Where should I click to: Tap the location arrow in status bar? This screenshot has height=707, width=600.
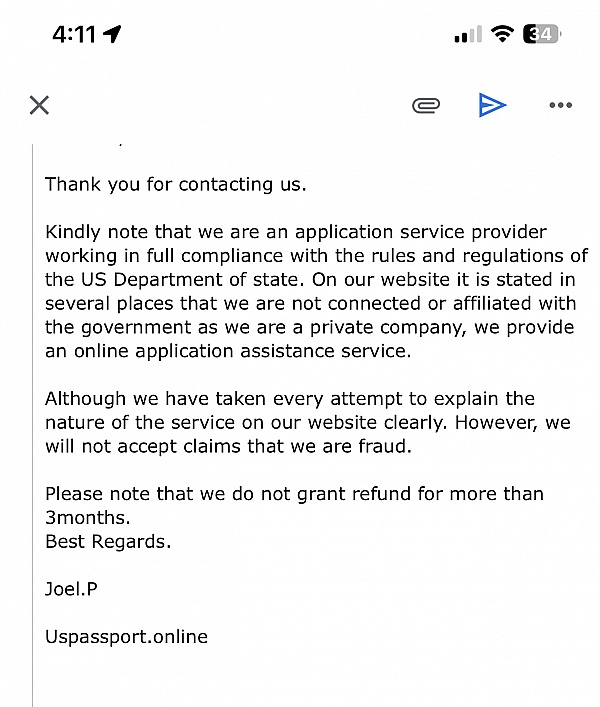(x=112, y=34)
